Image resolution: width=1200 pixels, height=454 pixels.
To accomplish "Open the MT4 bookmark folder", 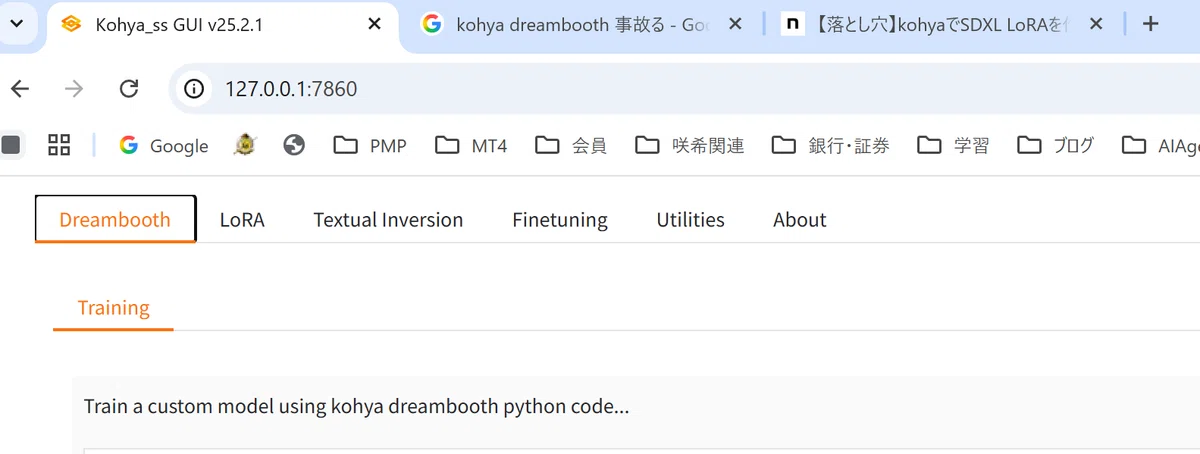I will (472, 146).
